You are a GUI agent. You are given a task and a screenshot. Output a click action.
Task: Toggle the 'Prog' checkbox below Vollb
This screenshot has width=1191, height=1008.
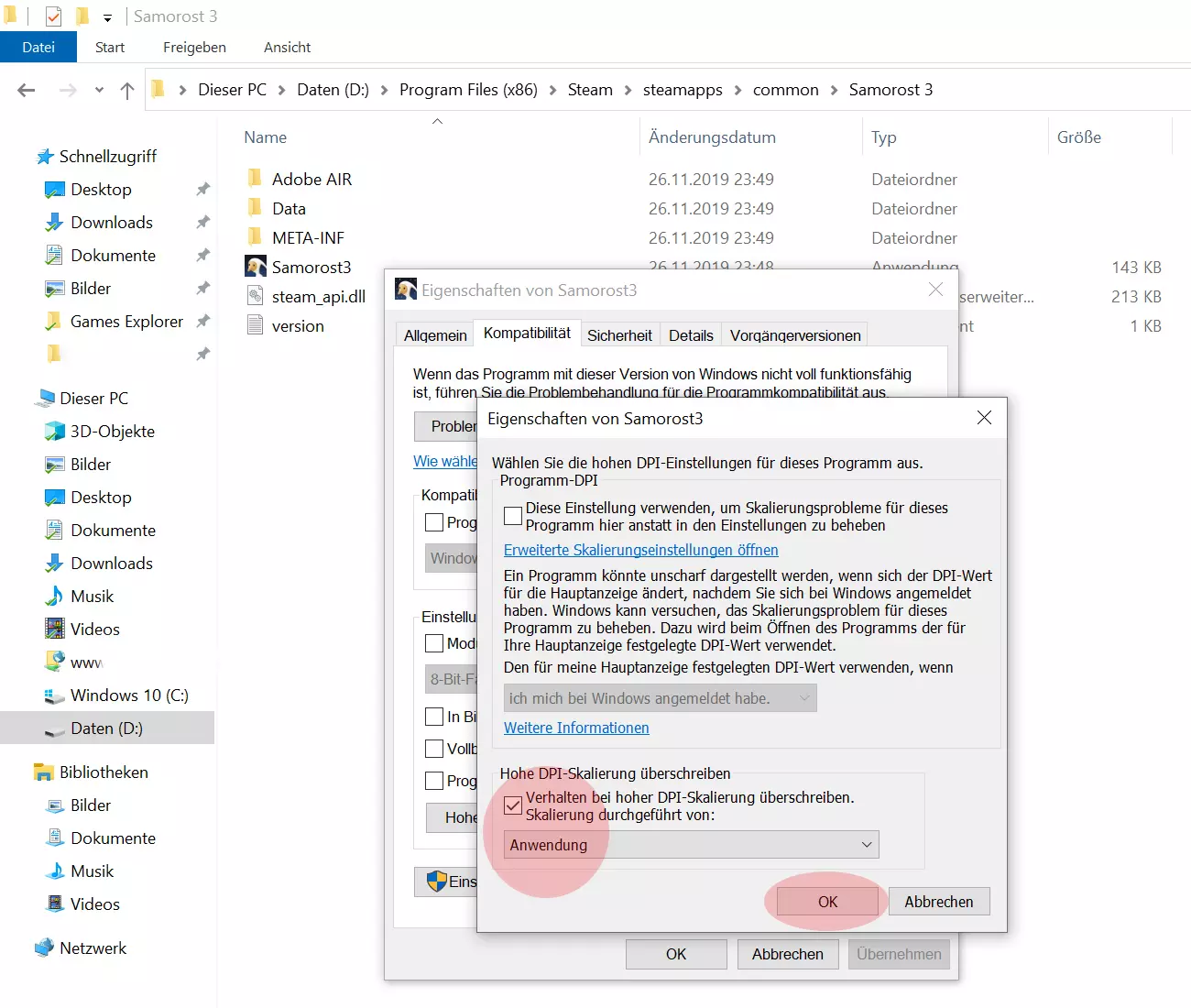coord(434,781)
